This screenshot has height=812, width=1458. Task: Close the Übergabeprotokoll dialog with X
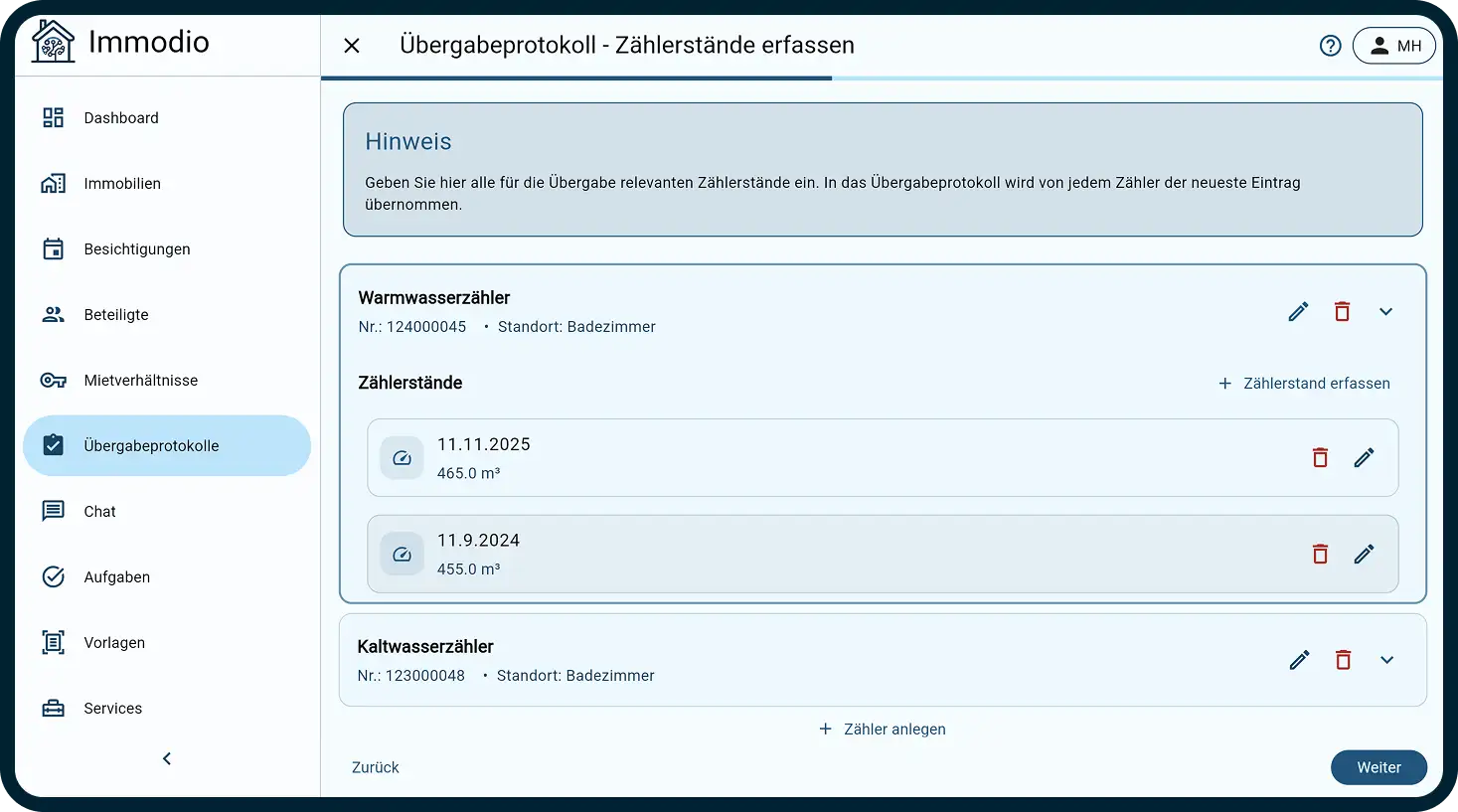(352, 46)
